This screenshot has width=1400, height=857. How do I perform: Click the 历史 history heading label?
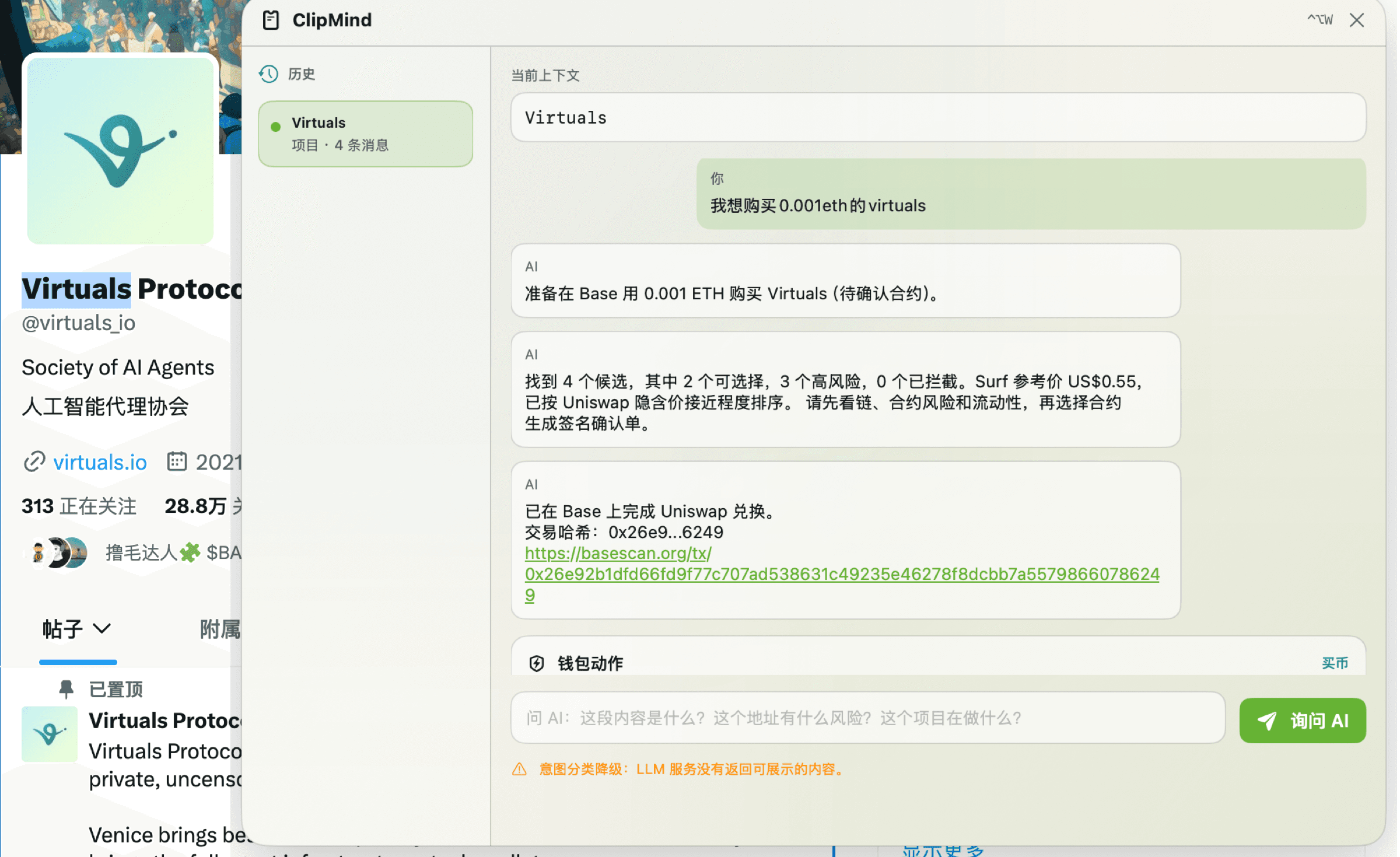coord(302,74)
